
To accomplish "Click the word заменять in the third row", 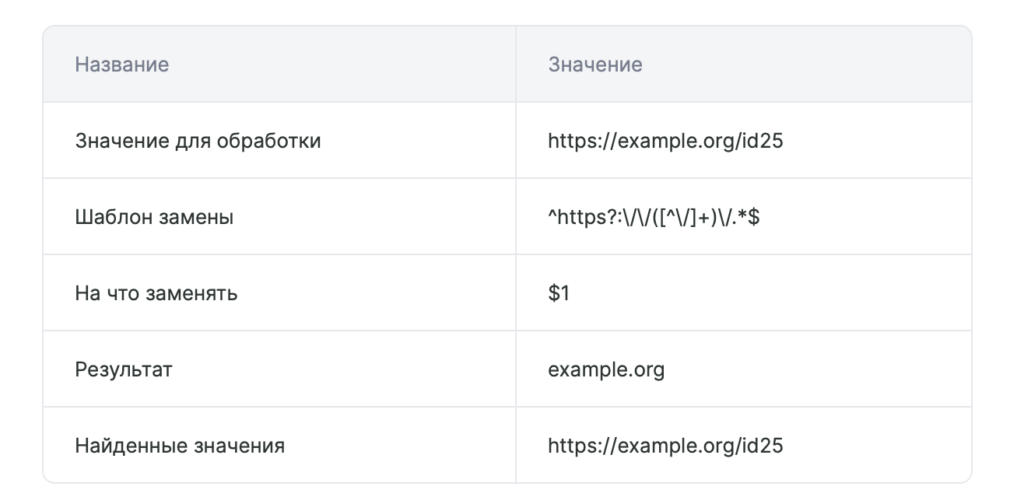I will [191, 294].
